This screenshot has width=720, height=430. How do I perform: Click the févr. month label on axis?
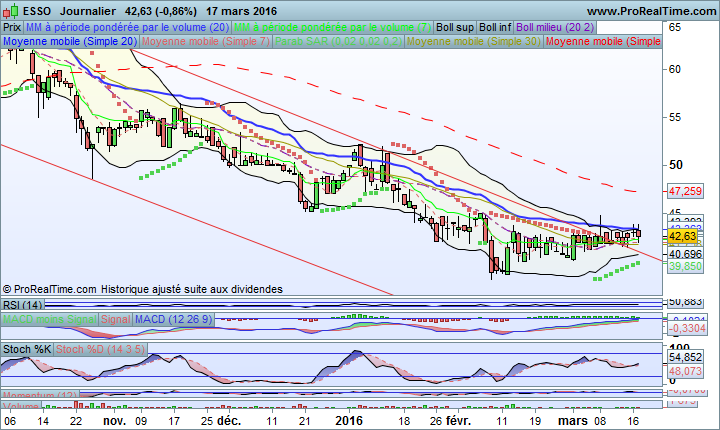tap(458, 421)
